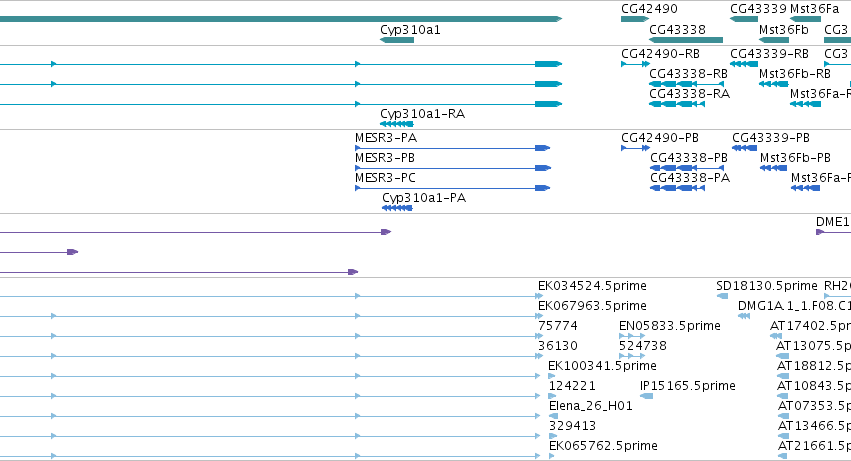Image resolution: width=851 pixels, height=461 pixels.
Task: Click the Mst36Fb-RB transcript arrow glyph
Action: pyautogui.click(x=773, y=84)
